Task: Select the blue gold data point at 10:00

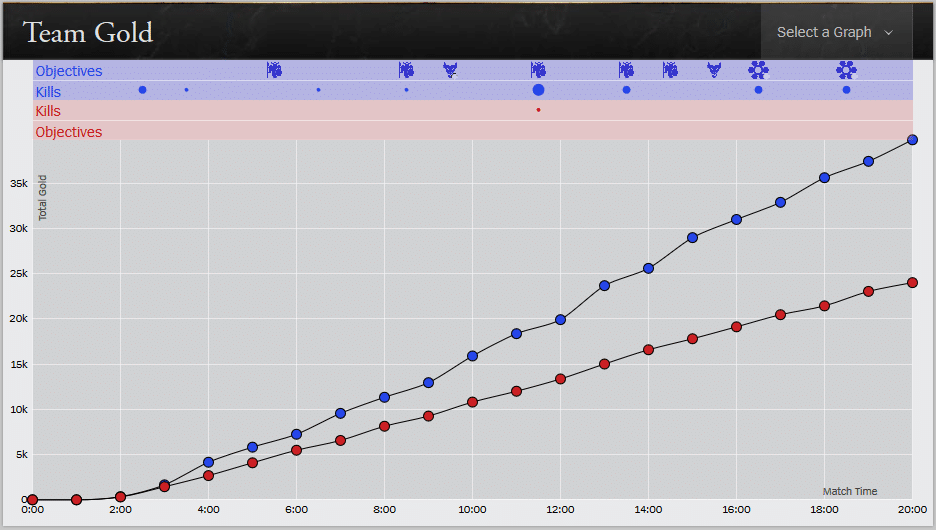Action: pyautogui.click(x=472, y=356)
